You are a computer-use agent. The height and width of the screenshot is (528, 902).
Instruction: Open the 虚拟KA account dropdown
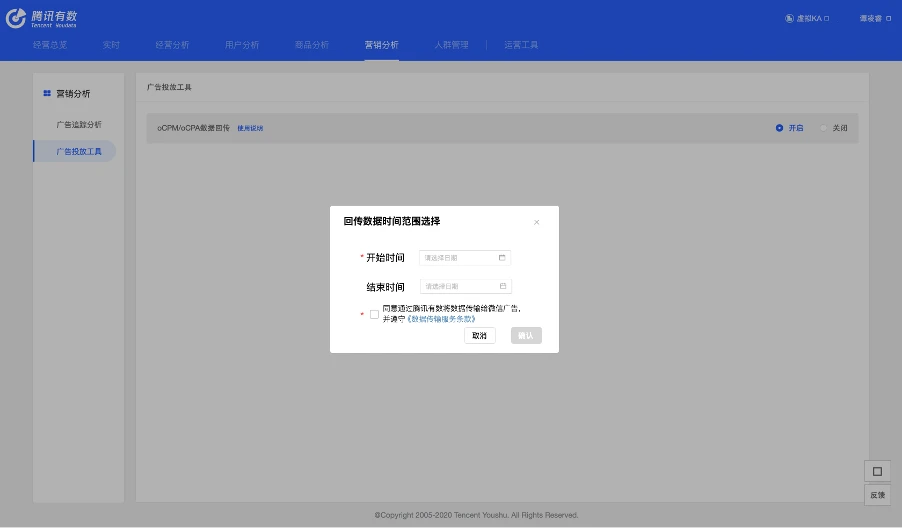pos(808,18)
